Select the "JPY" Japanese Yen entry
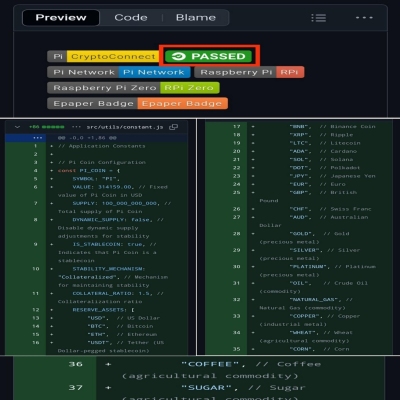The image size is (400, 400). click(x=332, y=176)
